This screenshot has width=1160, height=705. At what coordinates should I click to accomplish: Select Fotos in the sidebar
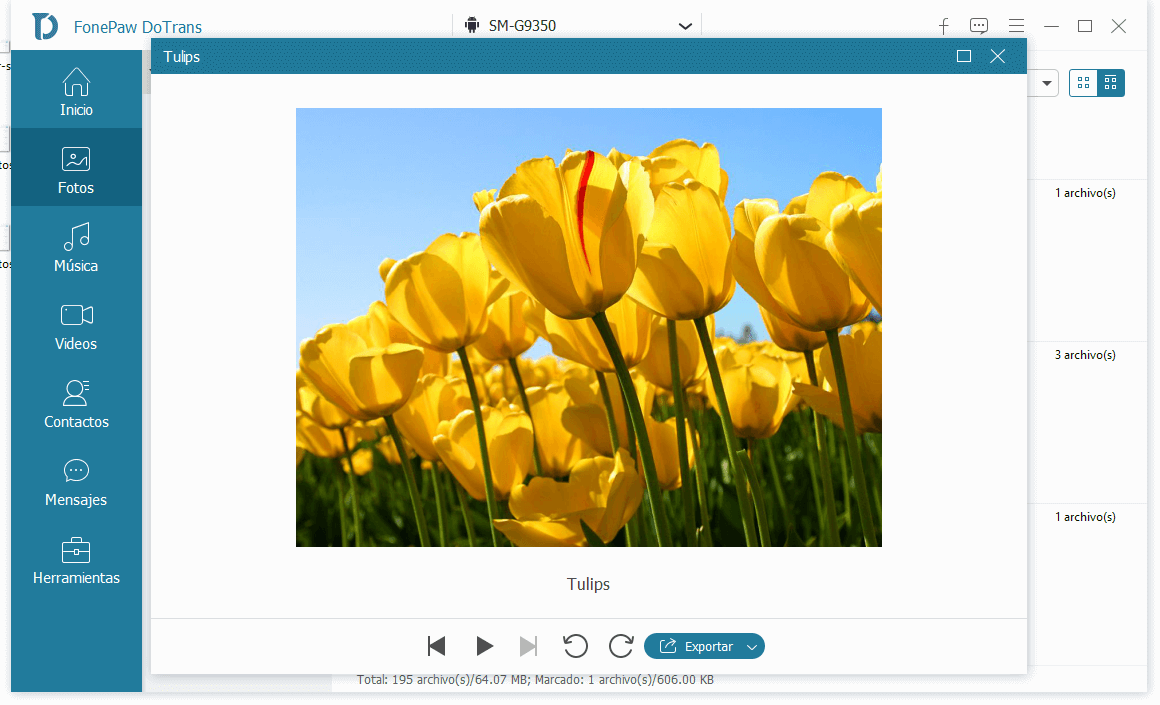tap(76, 170)
